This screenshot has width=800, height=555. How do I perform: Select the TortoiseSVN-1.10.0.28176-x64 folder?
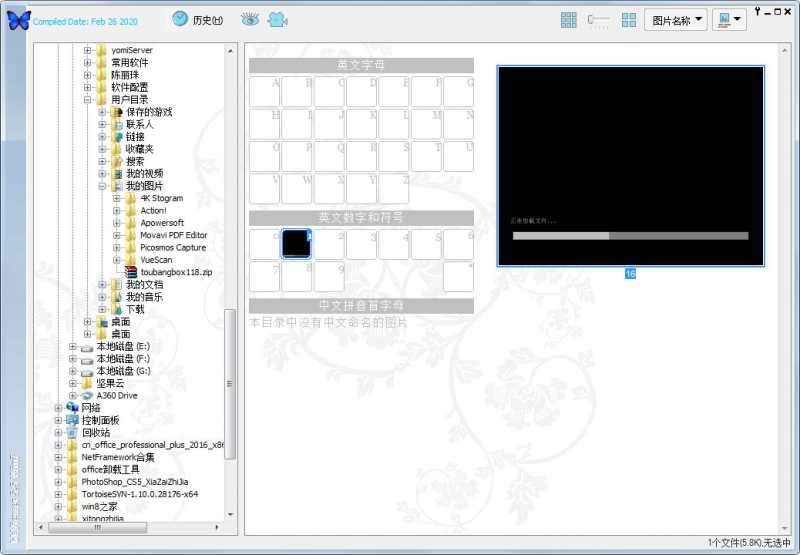[140, 494]
